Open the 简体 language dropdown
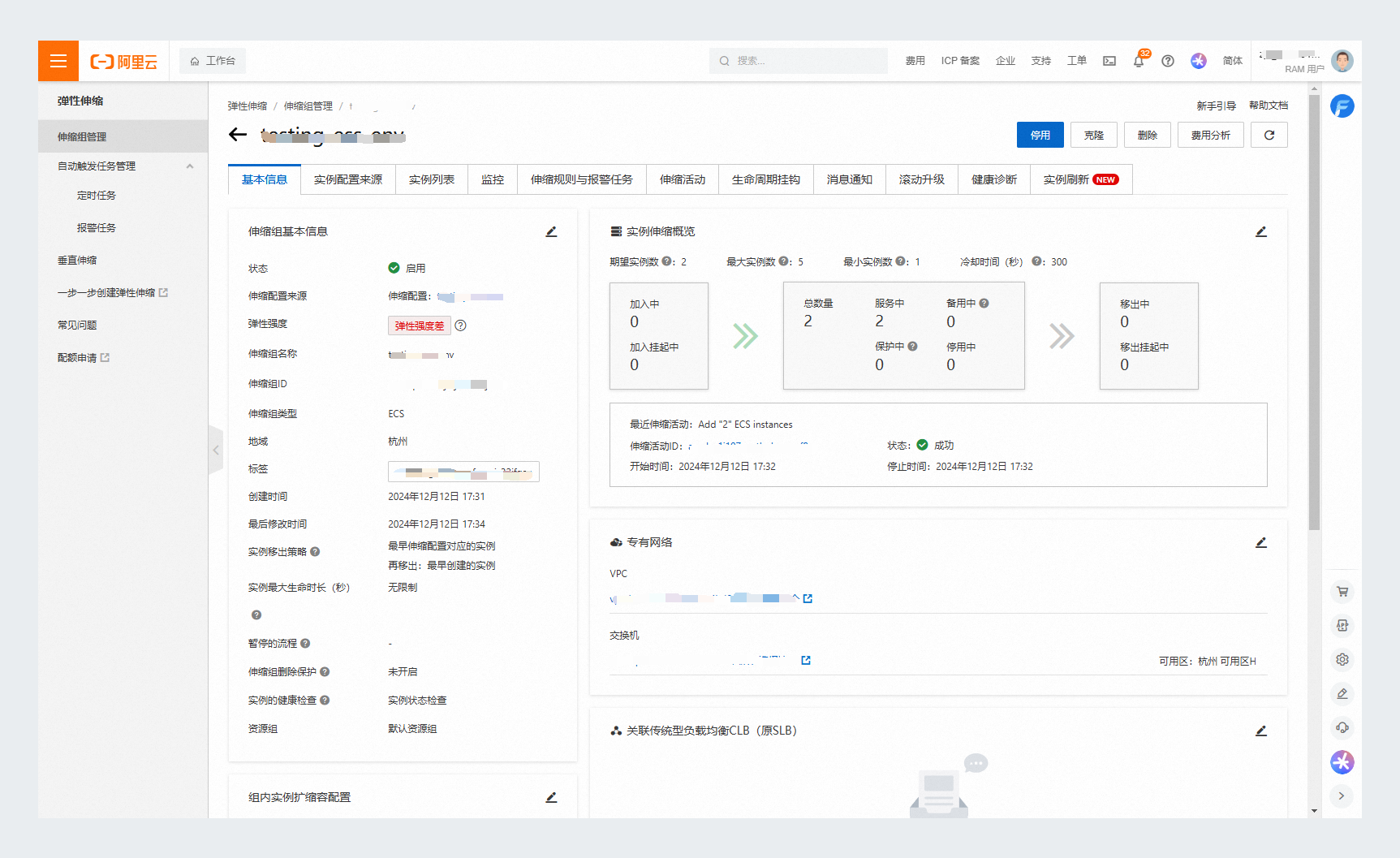Image resolution: width=1400 pixels, height=858 pixels. click(1232, 61)
